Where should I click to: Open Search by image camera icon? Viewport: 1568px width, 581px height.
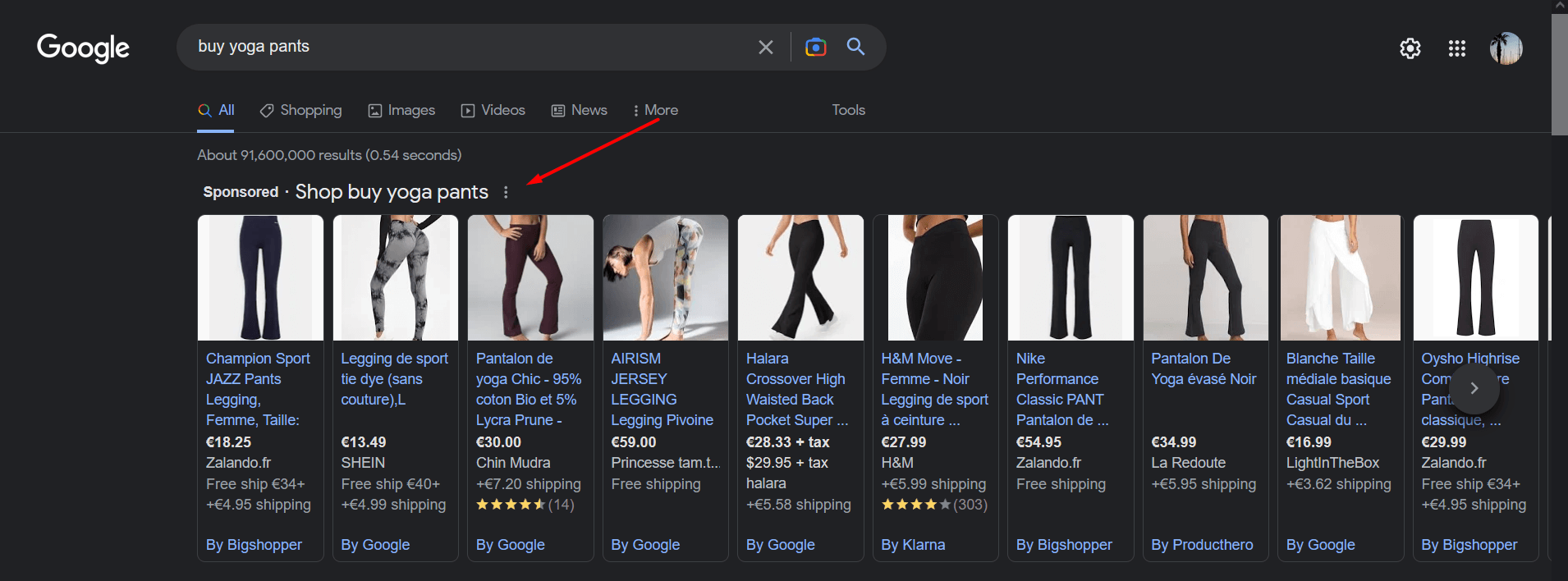(815, 47)
